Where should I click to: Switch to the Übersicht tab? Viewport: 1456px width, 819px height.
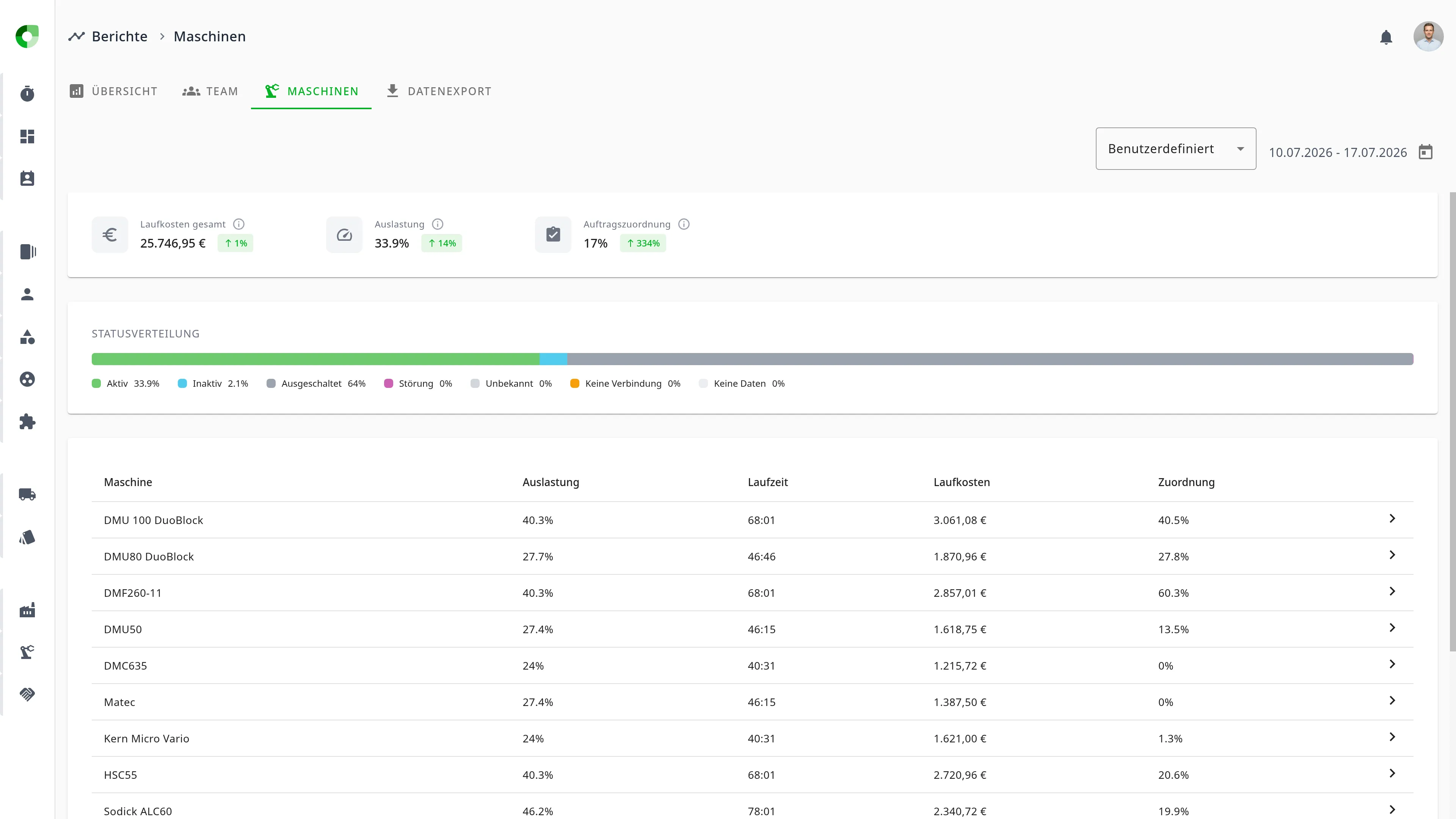pyautogui.click(x=114, y=91)
